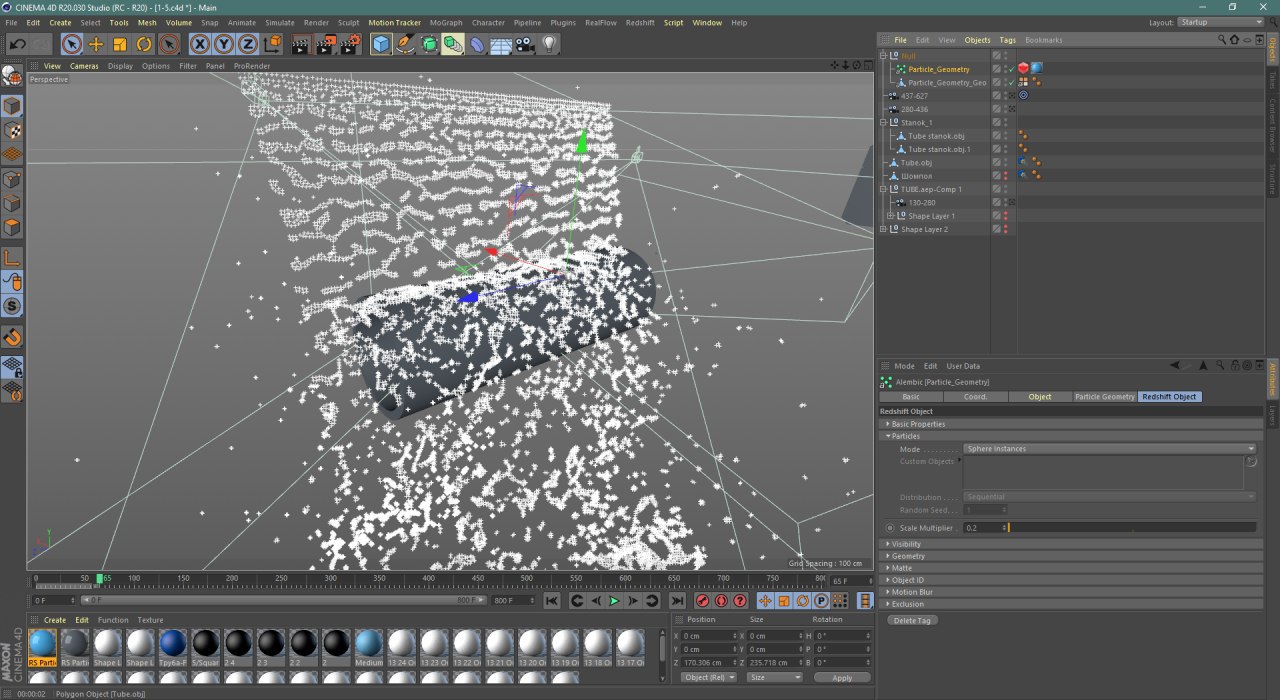Image resolution: width=1280 pixels, height=700 pixels.
Task: Activate the Scale tool
Action: [x=120, y=44]
